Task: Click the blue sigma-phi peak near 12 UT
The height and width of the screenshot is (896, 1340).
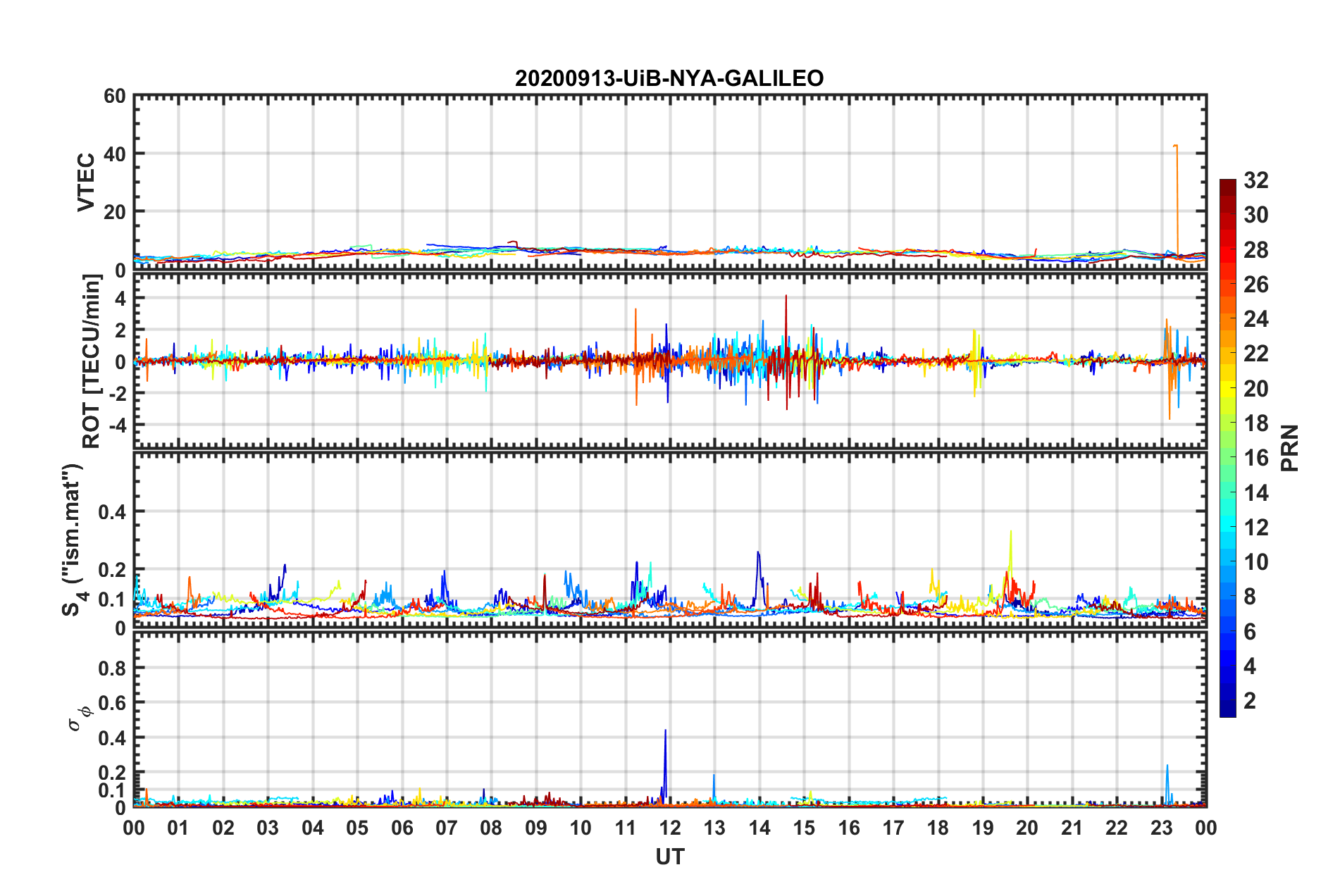Action: (x=664, y=766)
